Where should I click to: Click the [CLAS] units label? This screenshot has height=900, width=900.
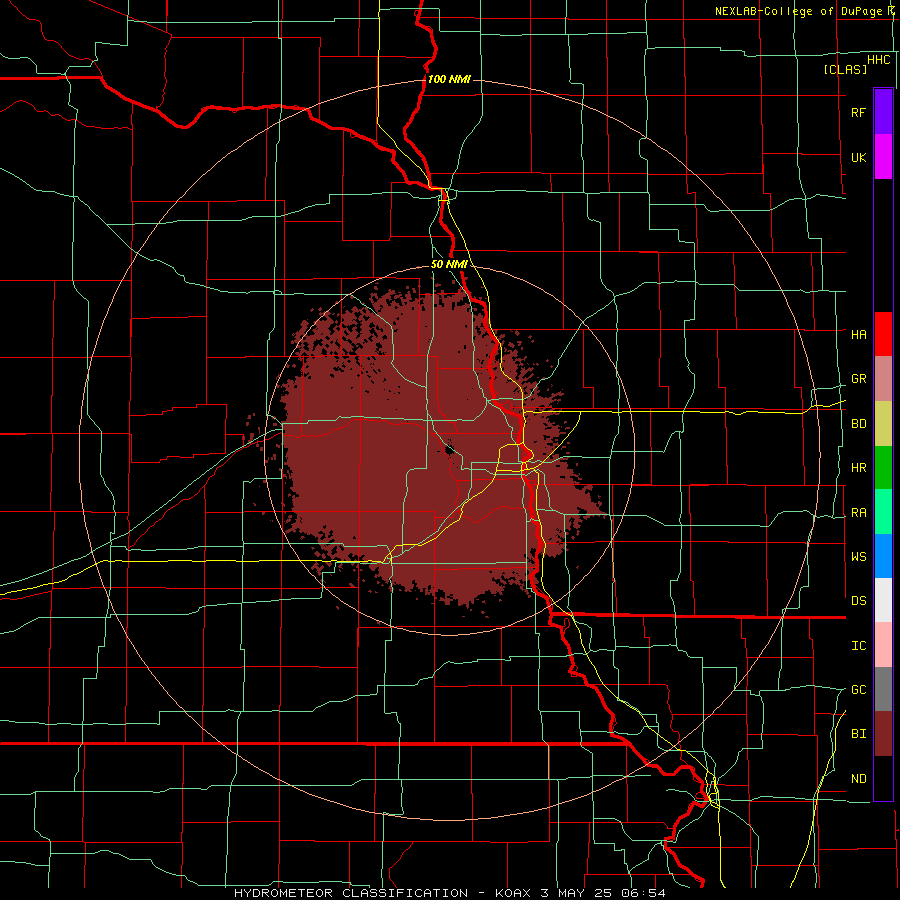tap(845, 69)
